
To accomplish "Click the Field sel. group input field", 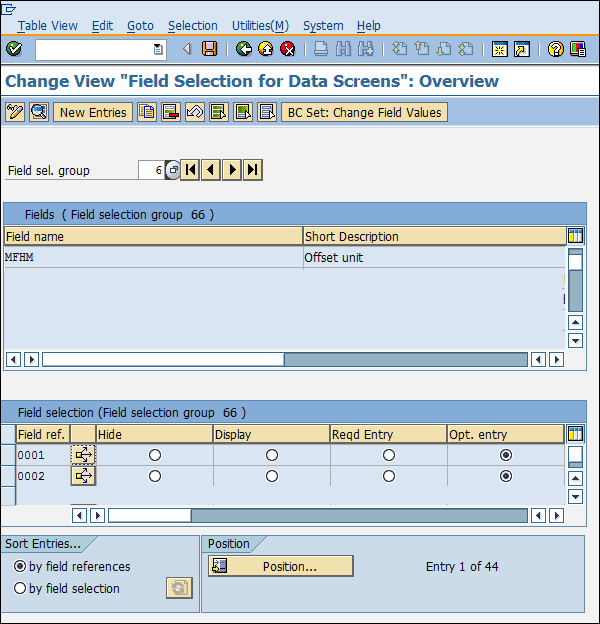I will [151, 170].
